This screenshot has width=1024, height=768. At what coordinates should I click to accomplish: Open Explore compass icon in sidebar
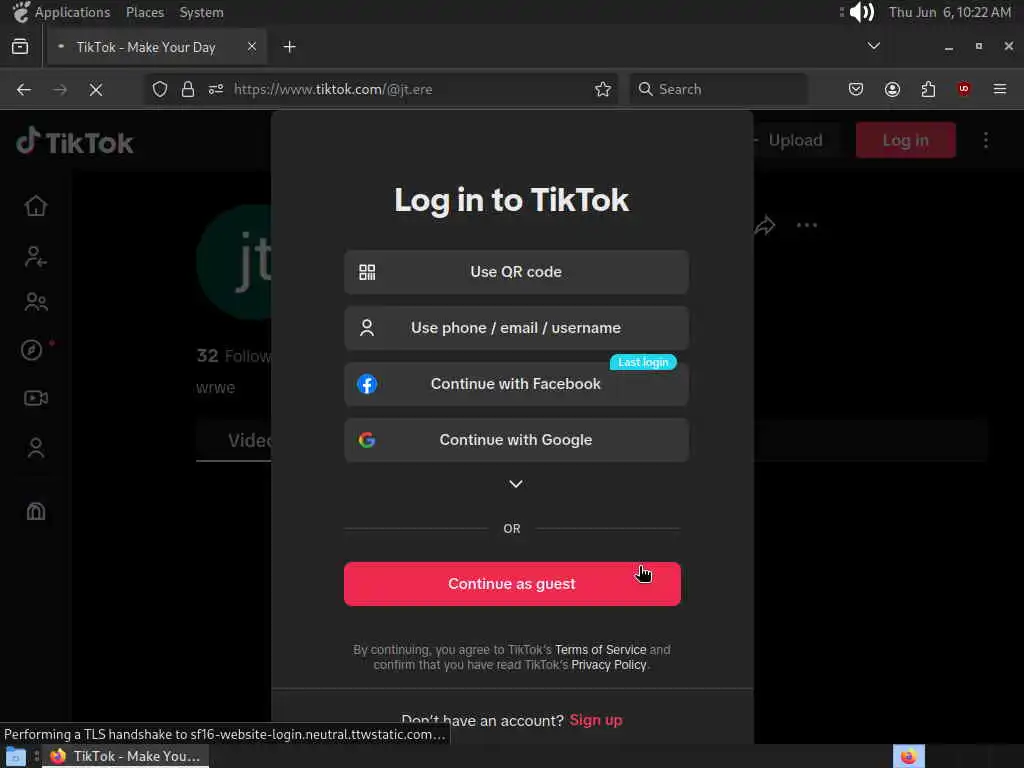click(32, 350)
